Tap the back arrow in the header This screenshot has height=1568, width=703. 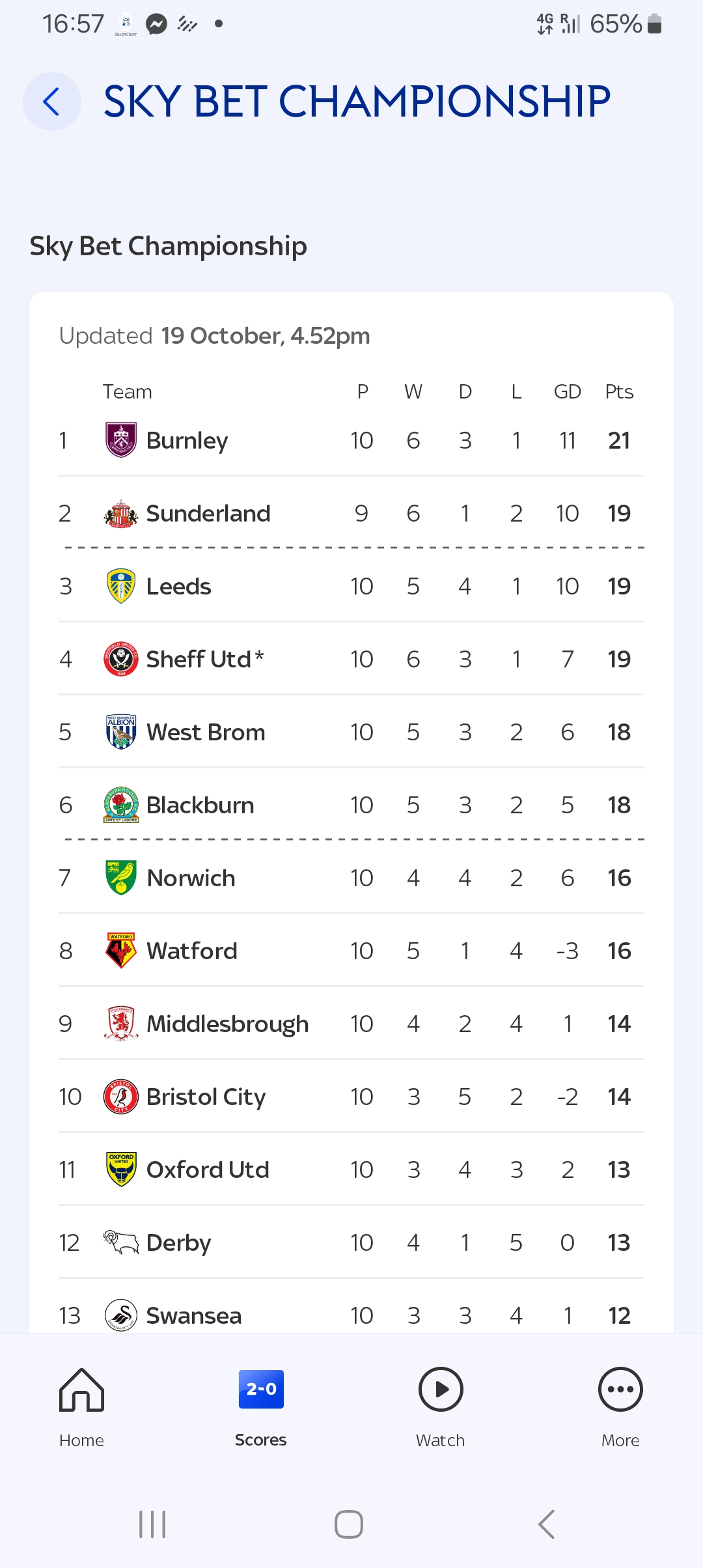pyautogui.click(x=51, y=102)
